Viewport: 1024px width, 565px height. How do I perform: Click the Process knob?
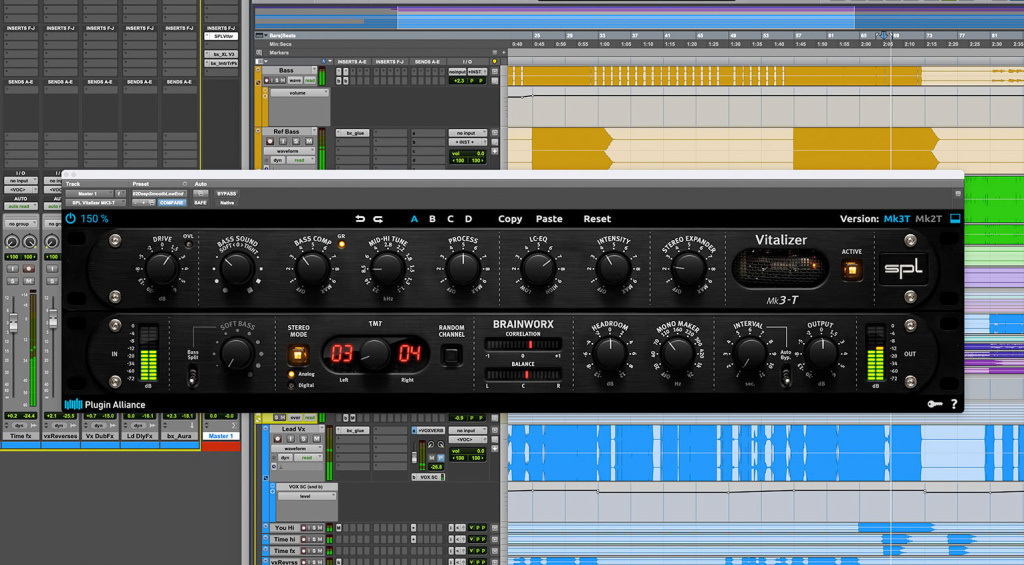tap(462, 268)
